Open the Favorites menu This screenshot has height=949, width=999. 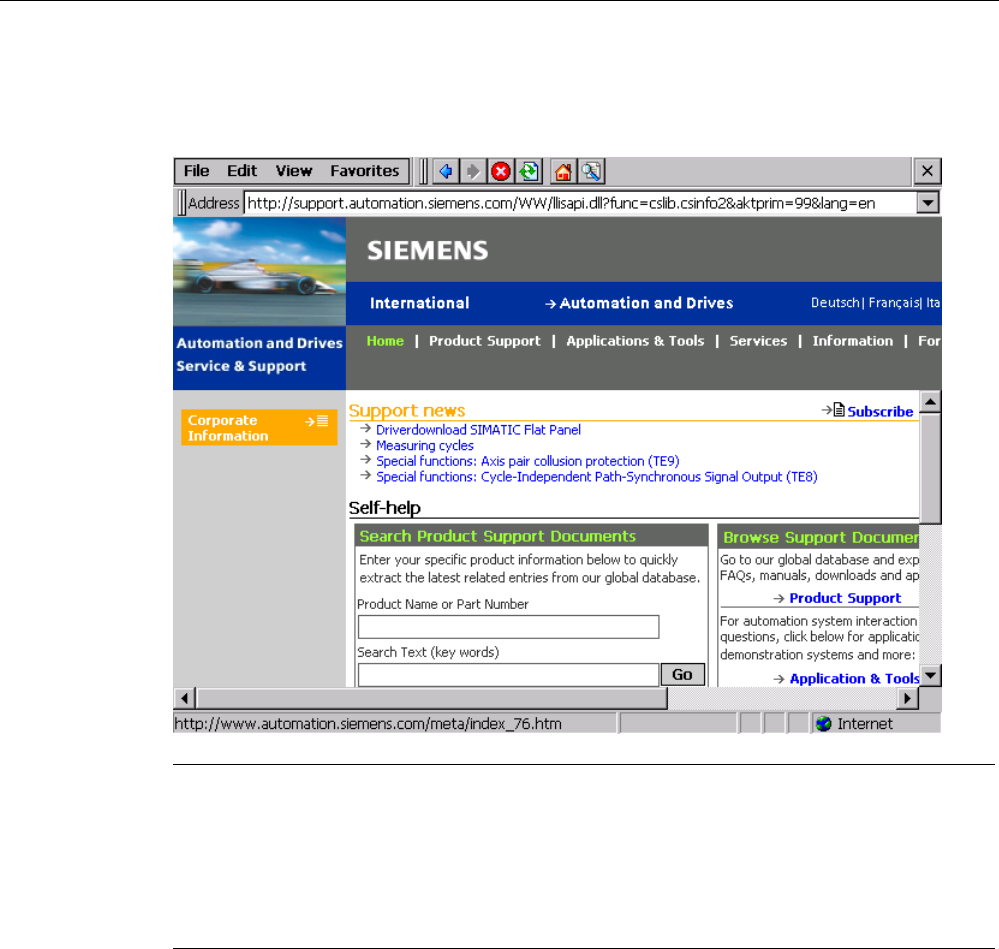(x=364, y=171)
